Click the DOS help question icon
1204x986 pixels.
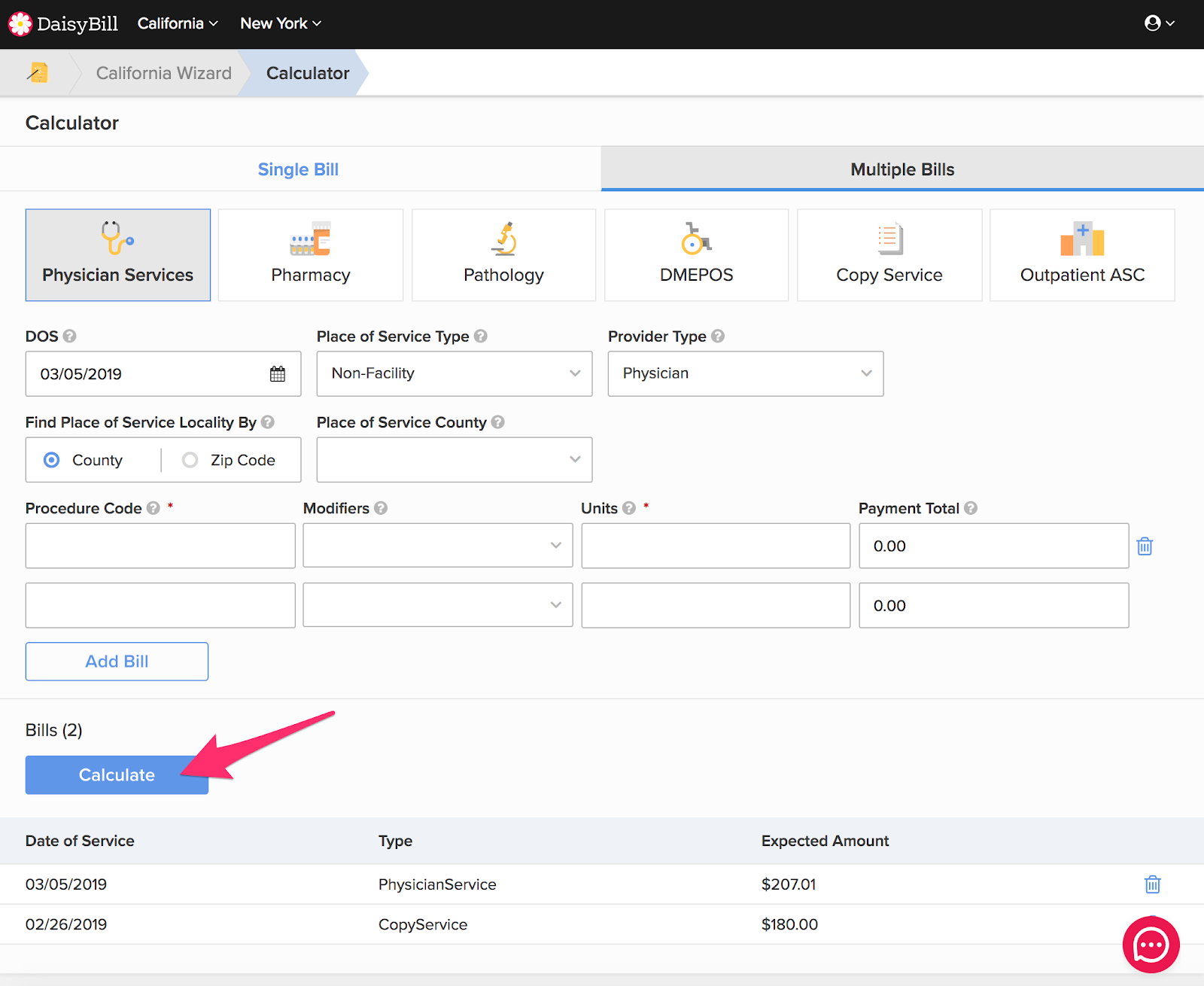click(70, 336)
